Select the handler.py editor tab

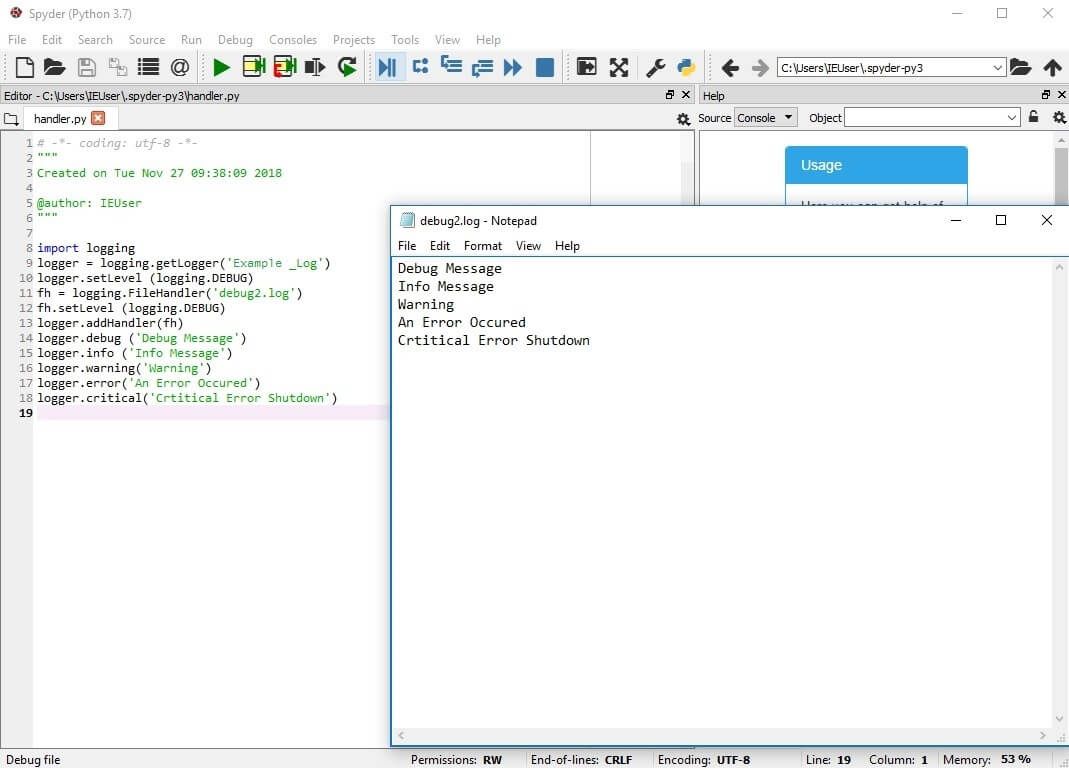60,118
